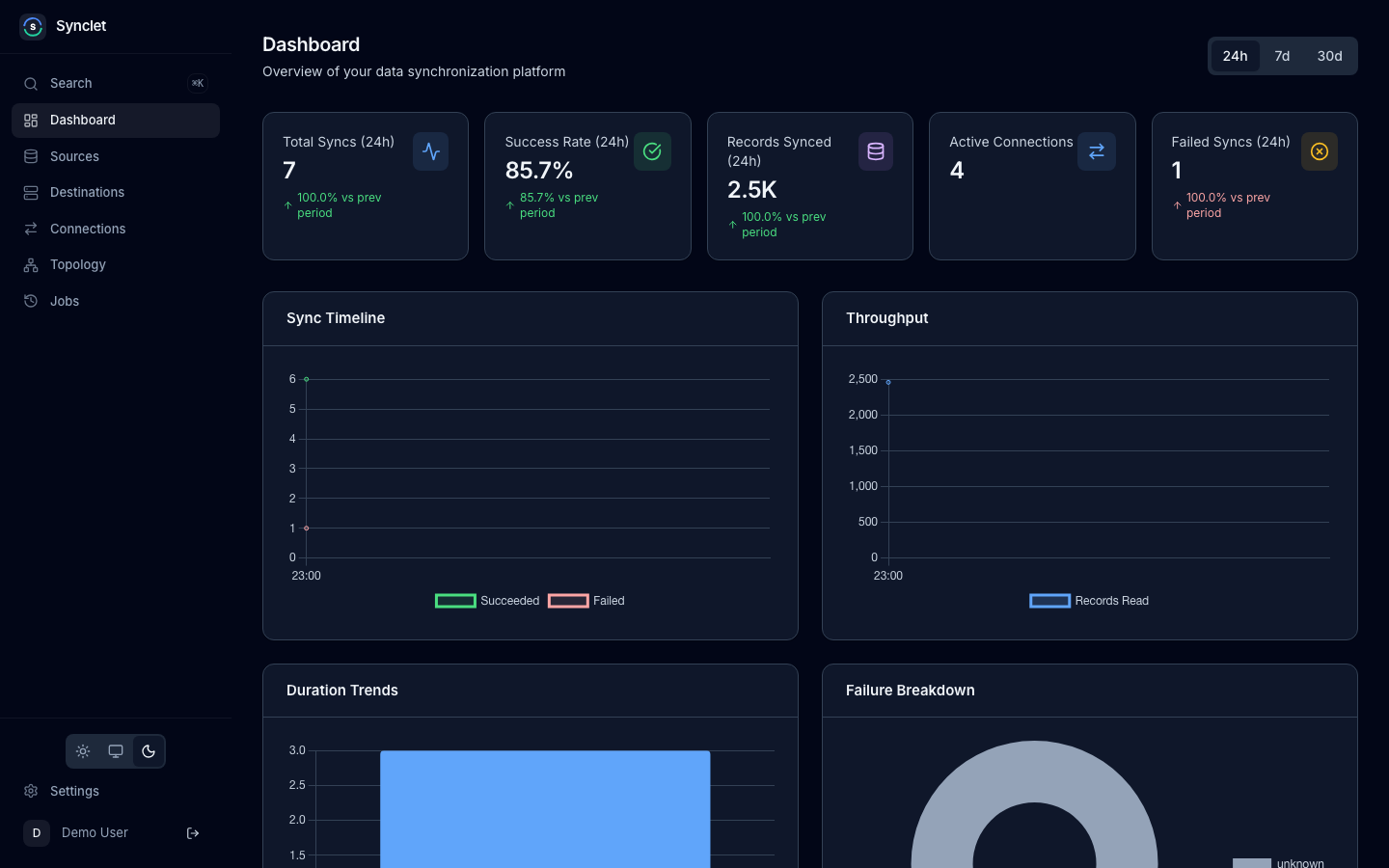Click the Total Syncs activity pulse icon
Screen dimensions: 1389x868
tap(431, 151)
